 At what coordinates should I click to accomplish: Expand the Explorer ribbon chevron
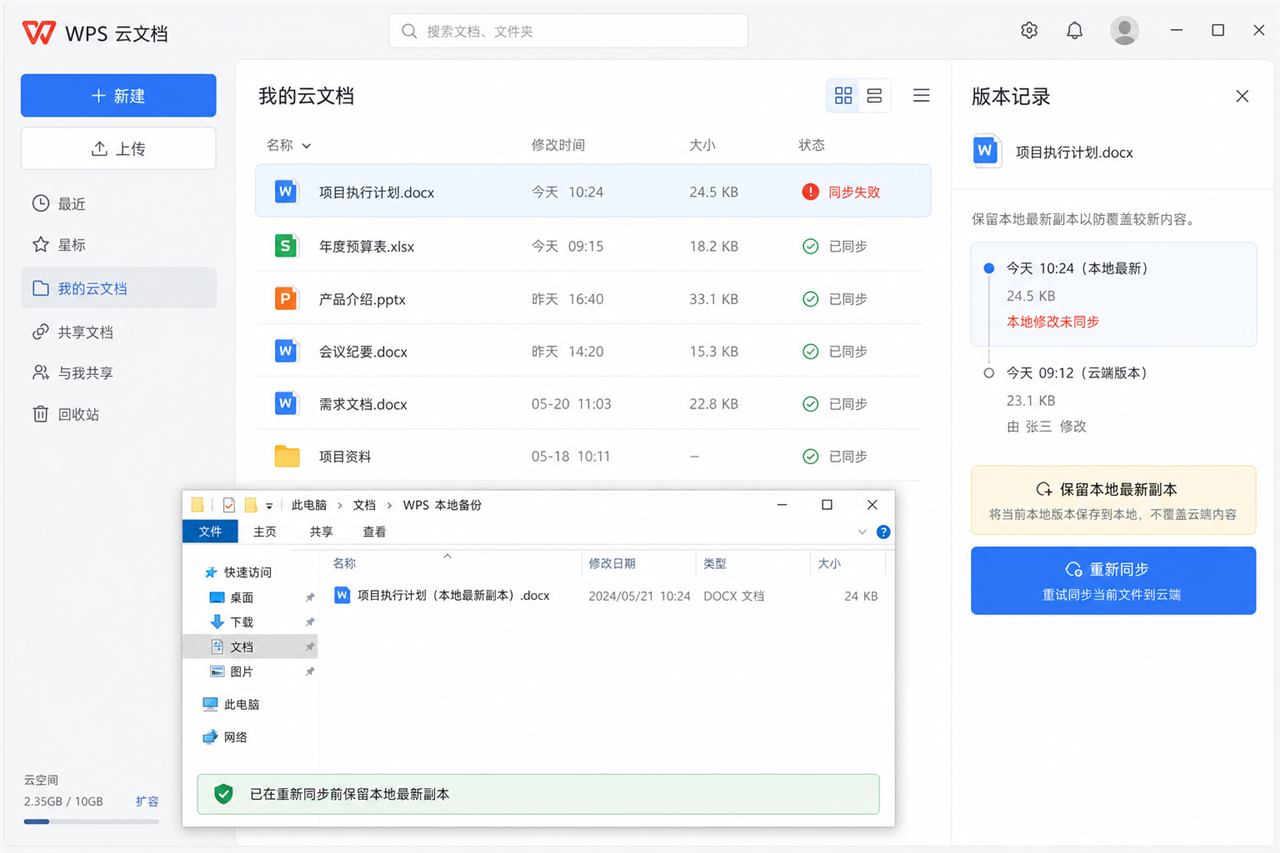point(862,531)
